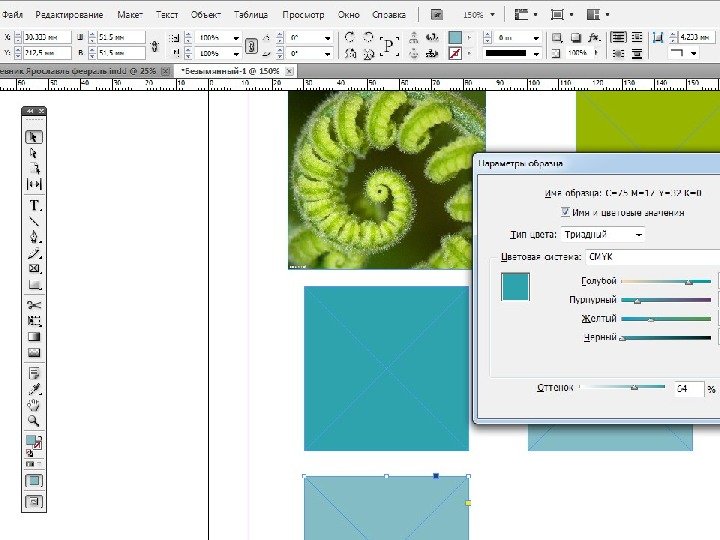Select the Type (T) tool

(x=34, y=205)
